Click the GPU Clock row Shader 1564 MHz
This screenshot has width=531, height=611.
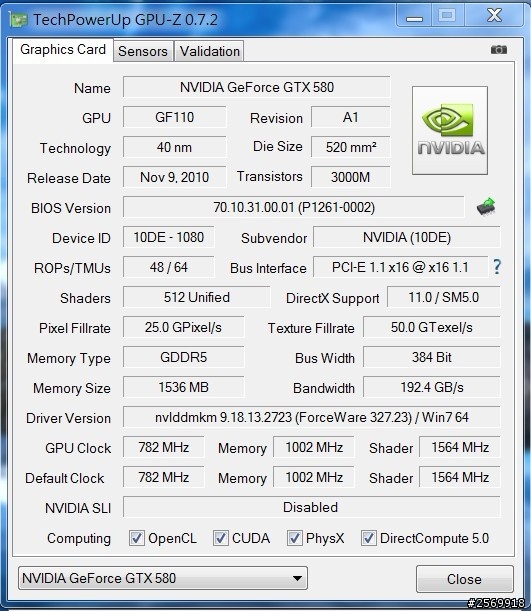pyautogui.click(x=460, y=447)
